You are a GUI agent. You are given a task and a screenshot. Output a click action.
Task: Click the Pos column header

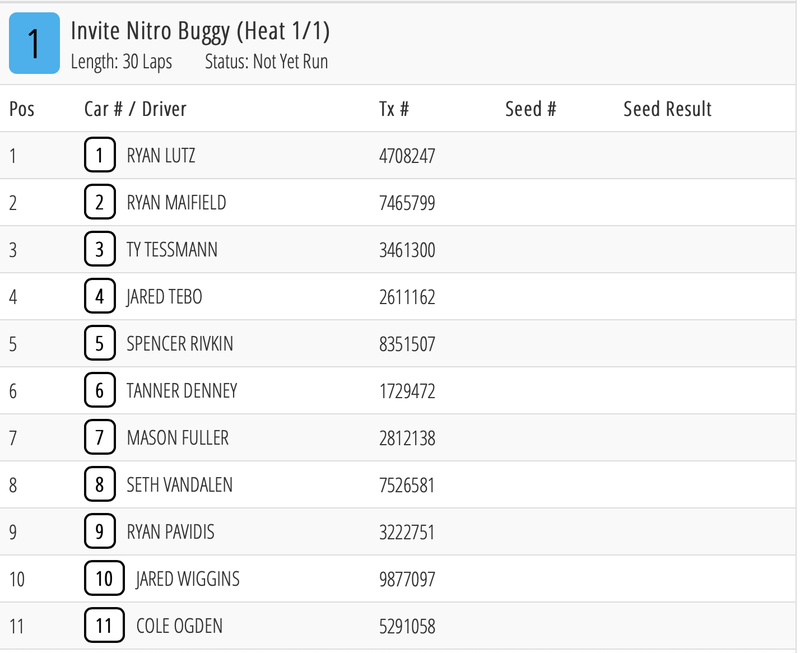pyautogui.click(x=22, y=109)
